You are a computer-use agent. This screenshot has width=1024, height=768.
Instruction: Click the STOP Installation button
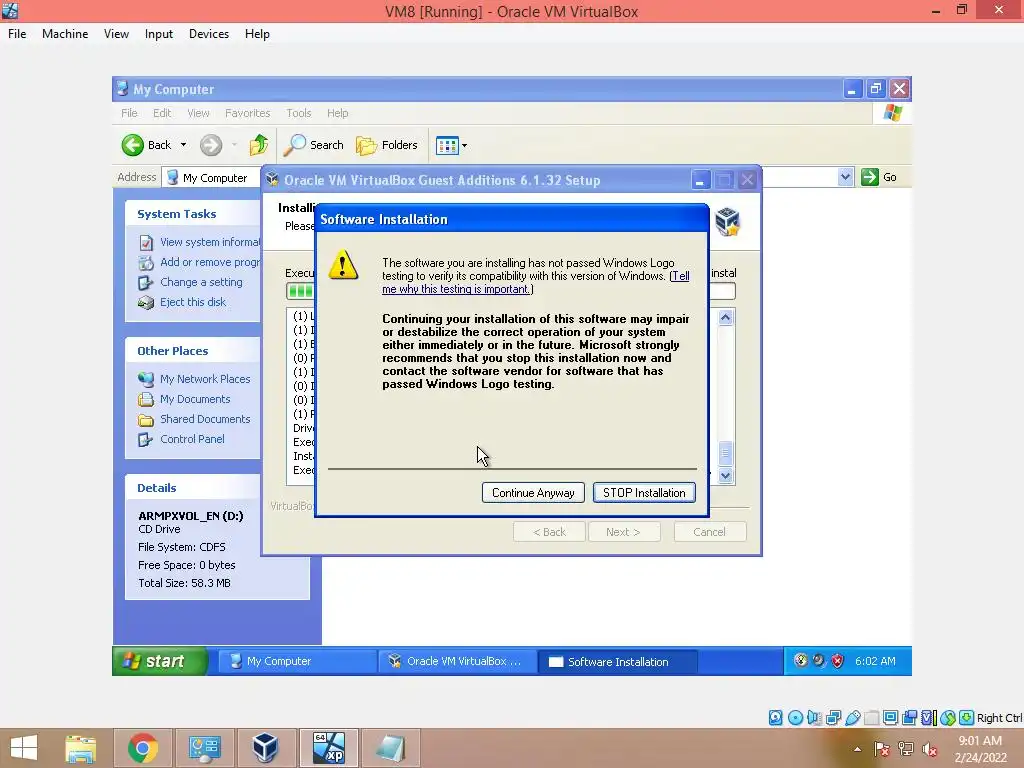coord(644,492)
